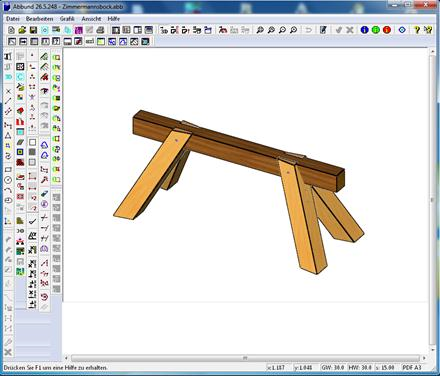Click the blue diamond target icon
Image resolution: width=440 pixels, height=376 pixels.
(x=402, y=30)
